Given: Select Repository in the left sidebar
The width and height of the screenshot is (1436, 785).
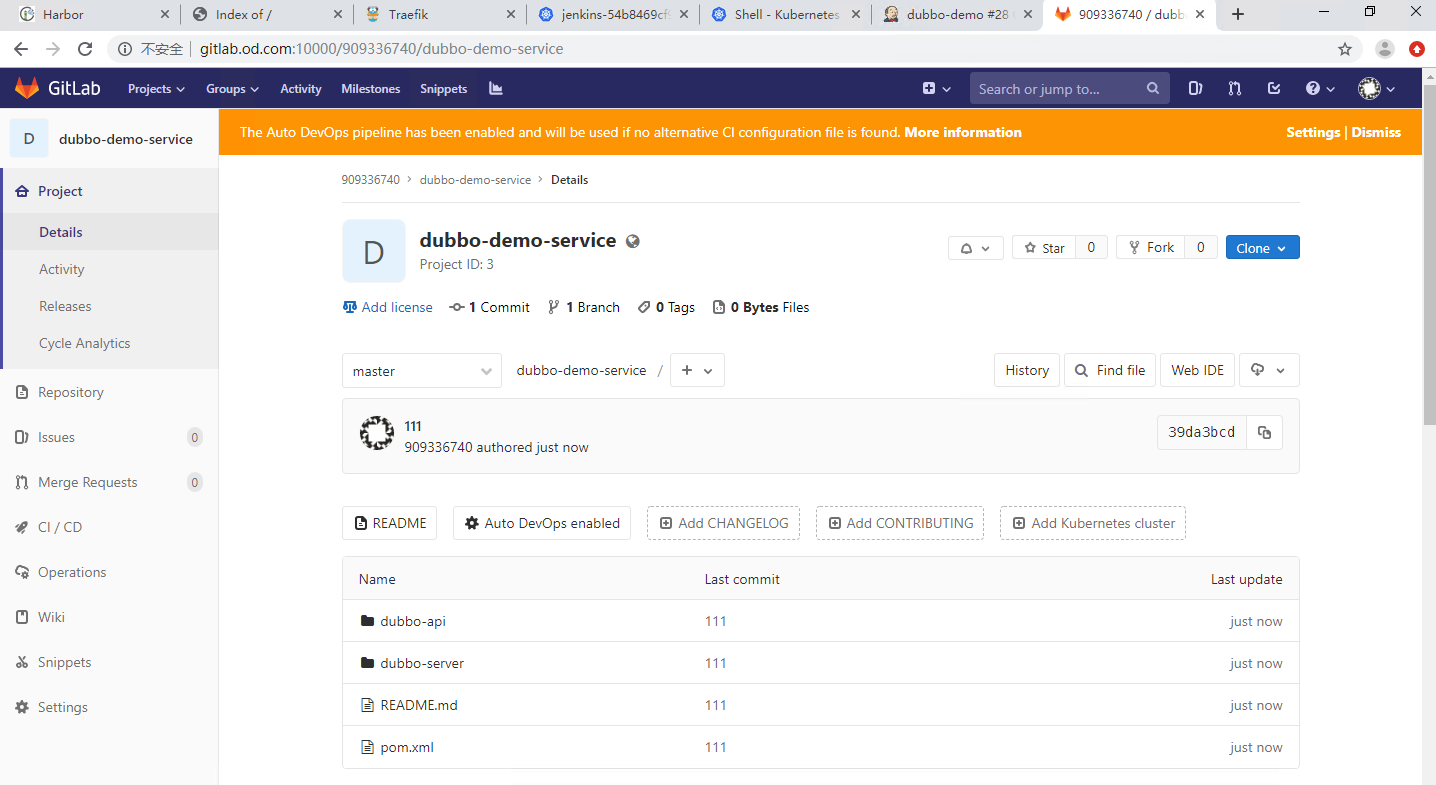Looking at the screenshot, I should pyautogui.click(x=70, y=392).
